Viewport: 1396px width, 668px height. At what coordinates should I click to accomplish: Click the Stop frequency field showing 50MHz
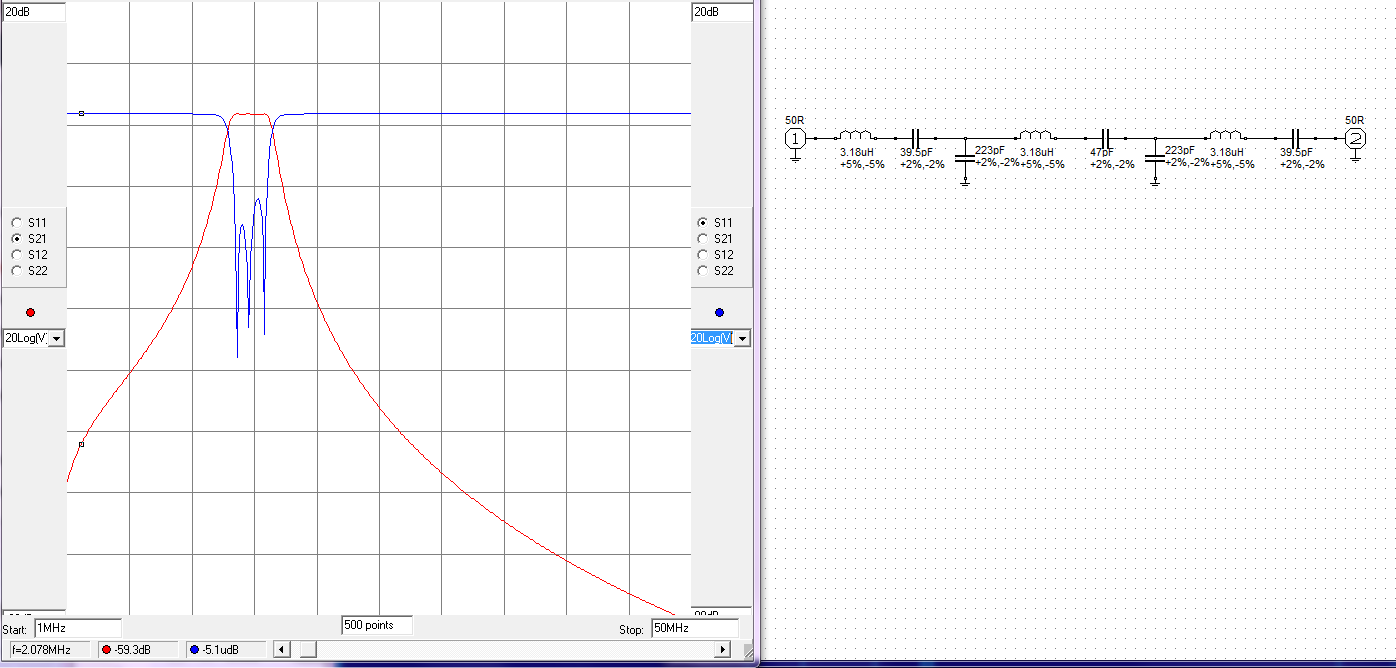coord(693,628)
